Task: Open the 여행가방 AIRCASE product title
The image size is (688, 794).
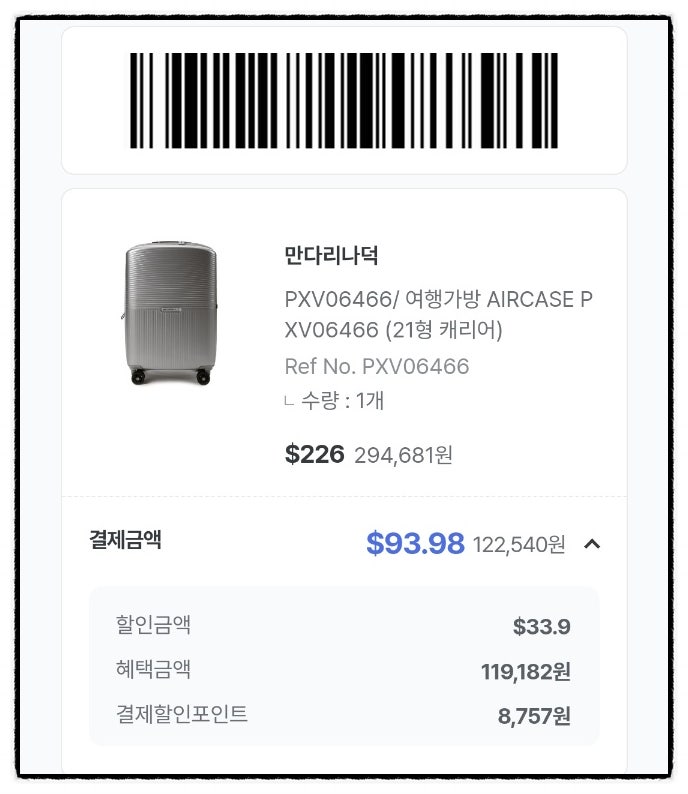Action: click(438, 314)
